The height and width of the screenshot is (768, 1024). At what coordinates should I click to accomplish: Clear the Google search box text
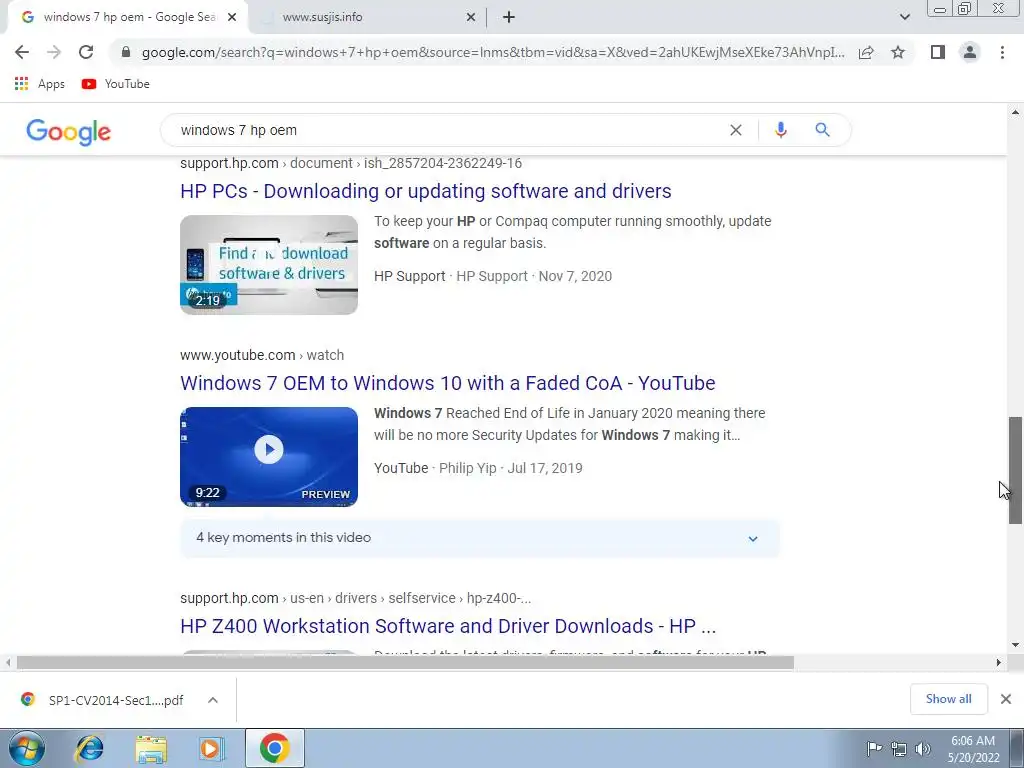point(736,130)
